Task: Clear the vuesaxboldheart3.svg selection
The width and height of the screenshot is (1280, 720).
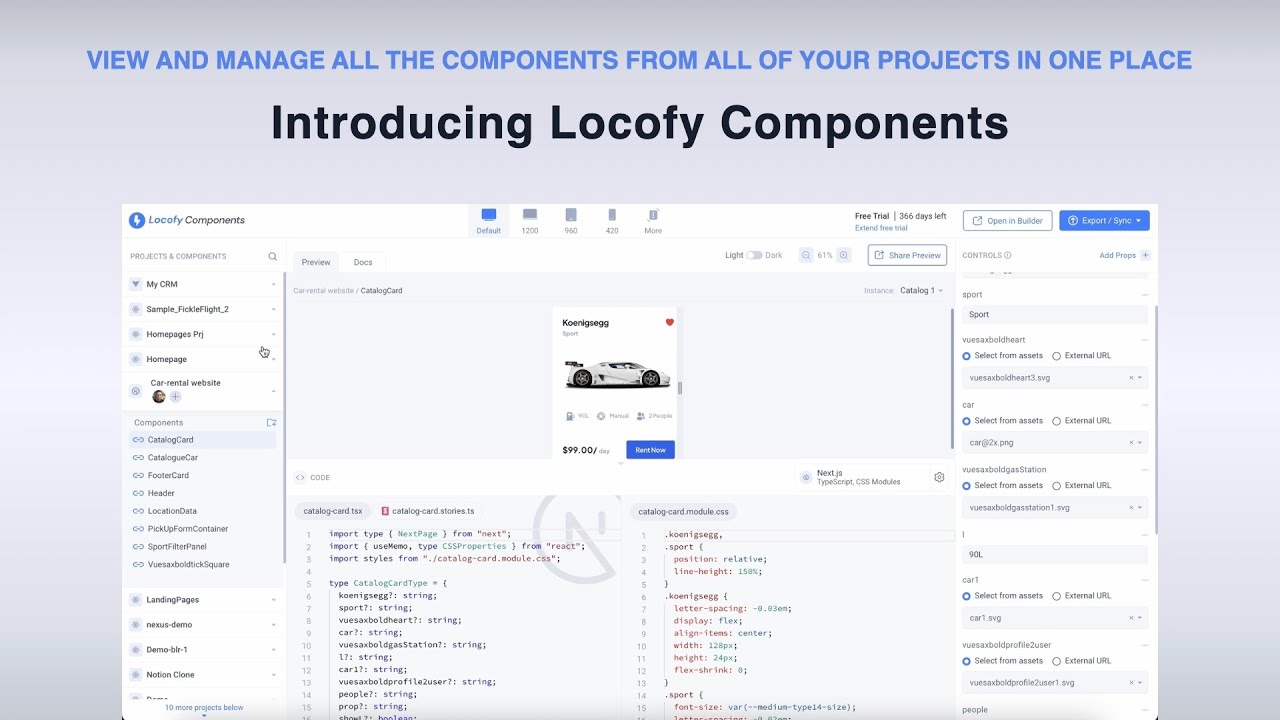Action: tap(1132, 378)
